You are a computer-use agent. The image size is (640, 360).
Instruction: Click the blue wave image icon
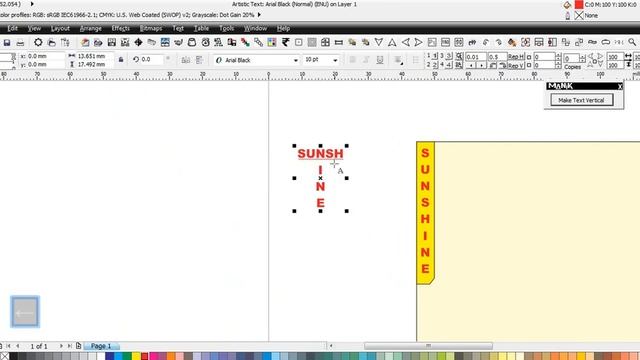[165, 42]
